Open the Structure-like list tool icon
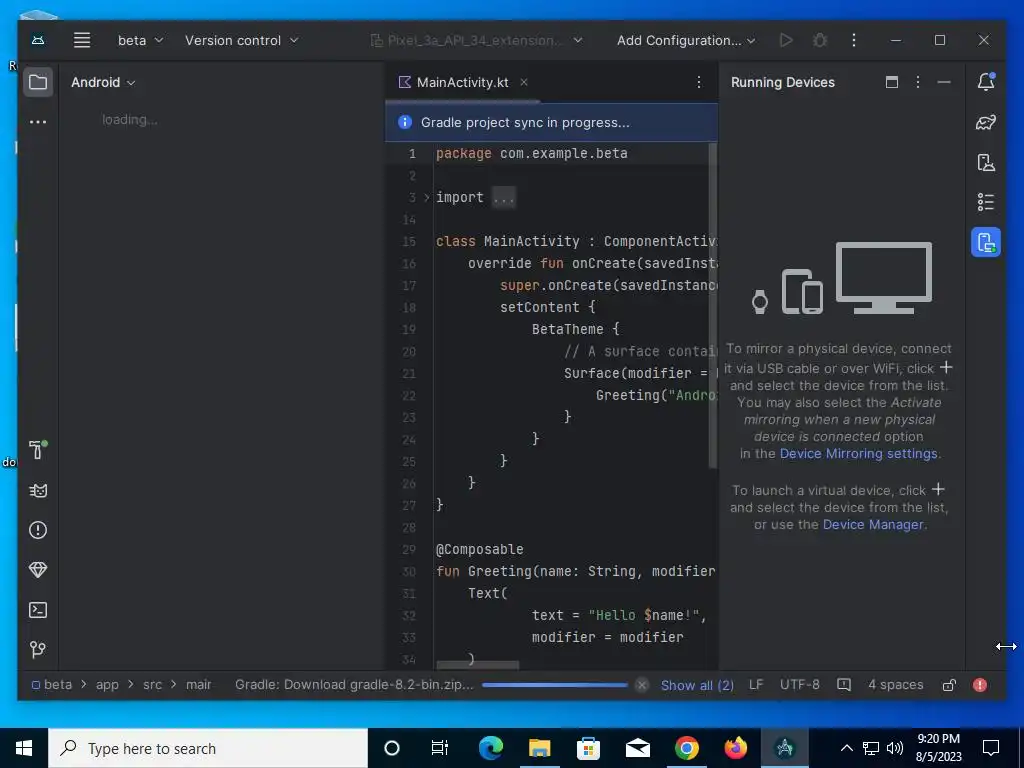The image size is (1024, 768). 985,202
